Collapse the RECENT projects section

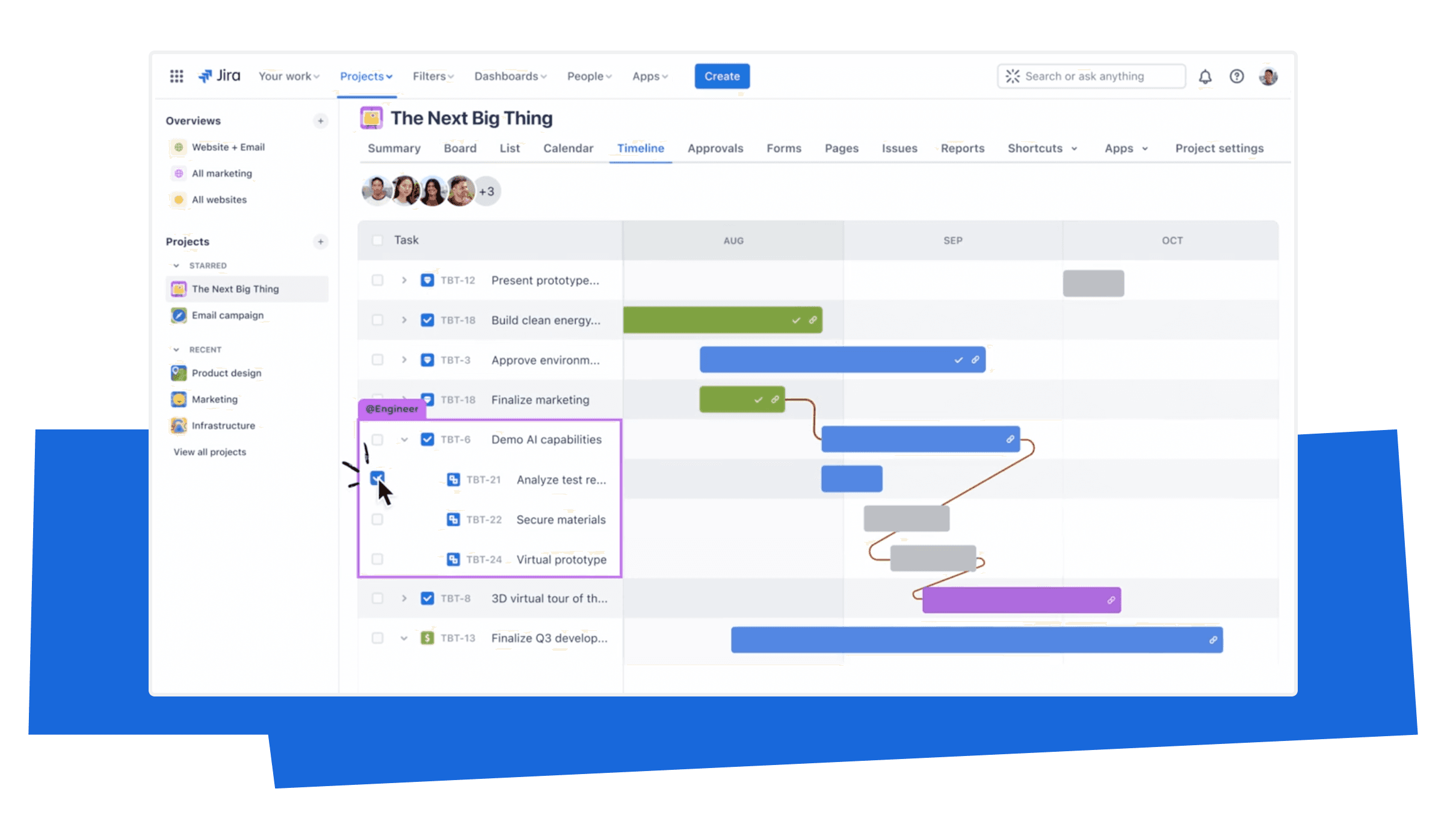click(176, 349)
